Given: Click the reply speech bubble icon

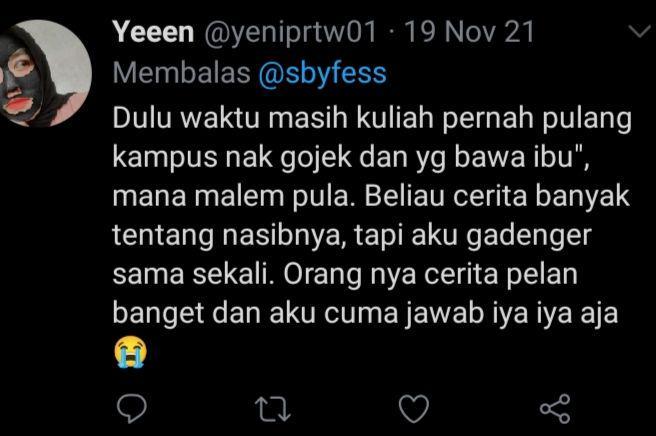Looking at the screenshot, I should click(132, 408).
